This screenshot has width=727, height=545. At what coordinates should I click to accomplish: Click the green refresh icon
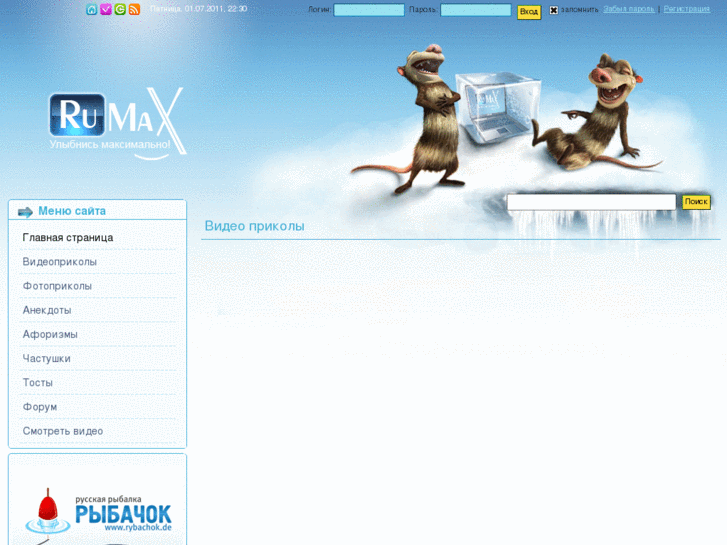click(120, 9)
